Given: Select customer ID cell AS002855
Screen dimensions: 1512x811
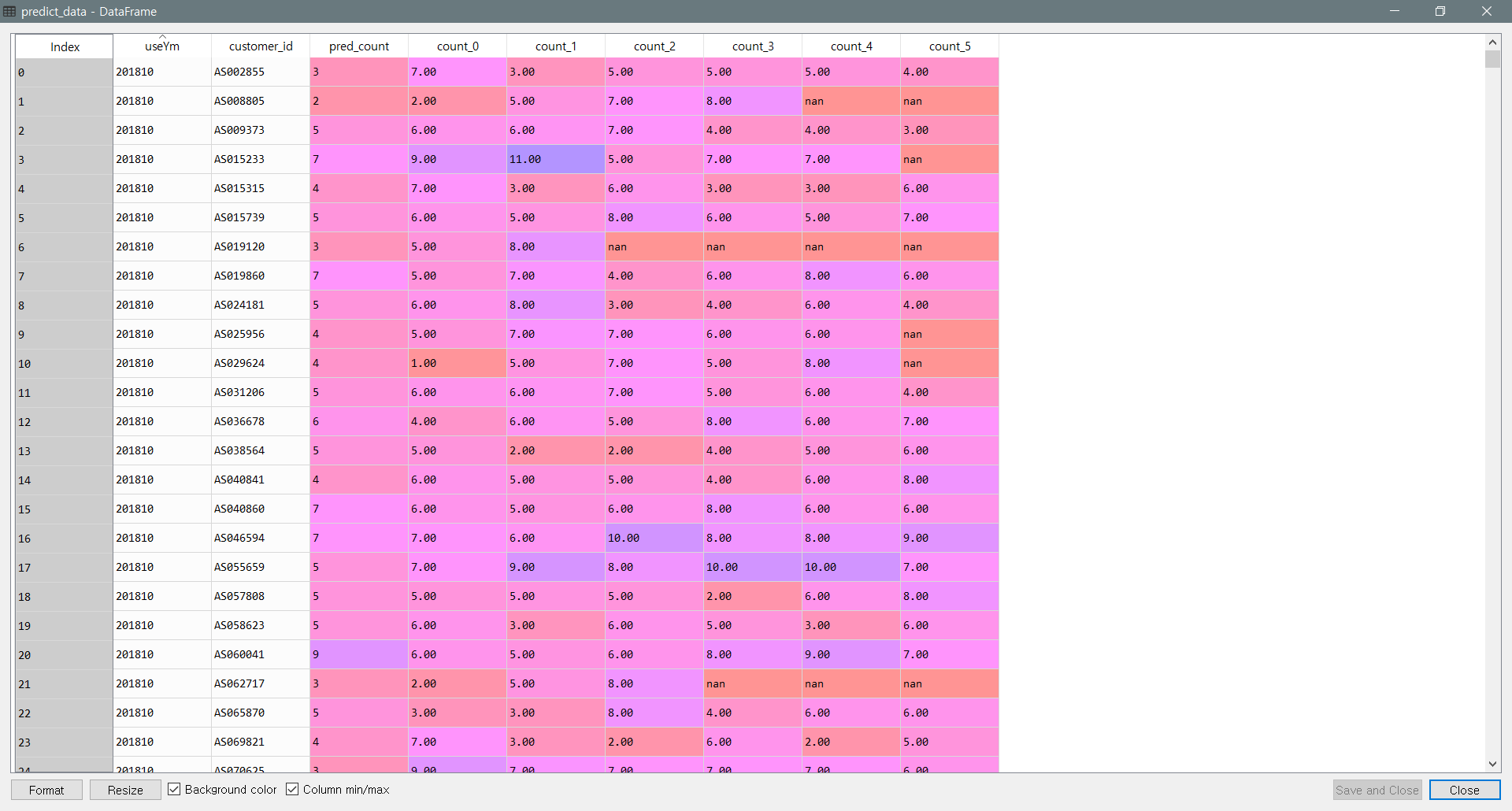Looking at the screenshot, I should point(261,72).
